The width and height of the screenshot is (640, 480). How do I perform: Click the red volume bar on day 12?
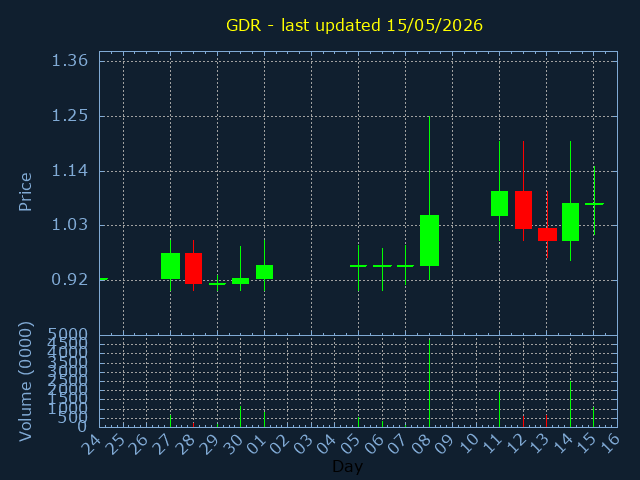click(523, 421)
